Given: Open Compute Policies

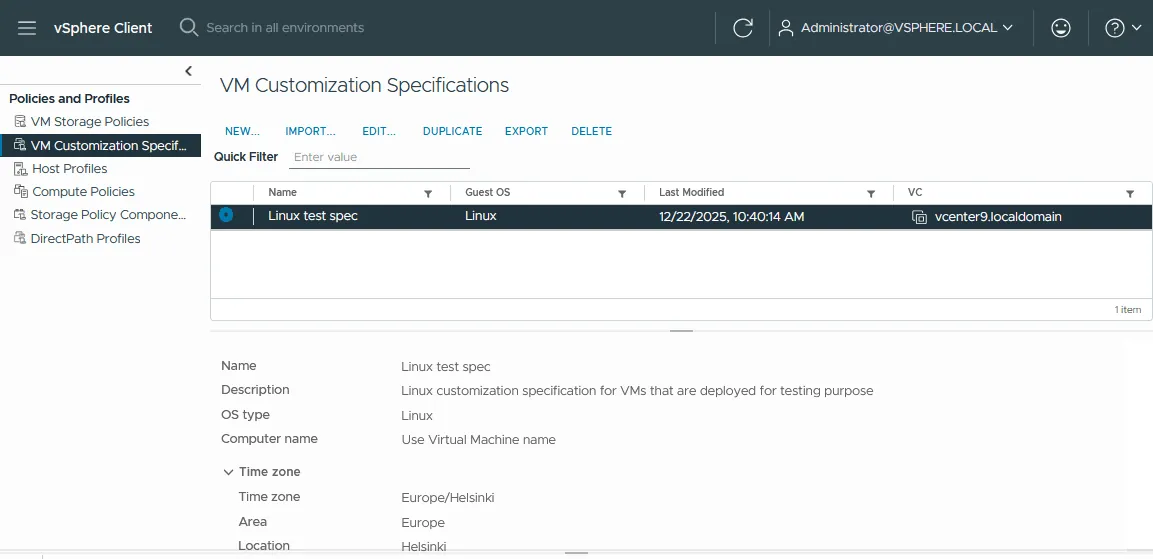Looking at the screenshot, I should tap(84, 191).
